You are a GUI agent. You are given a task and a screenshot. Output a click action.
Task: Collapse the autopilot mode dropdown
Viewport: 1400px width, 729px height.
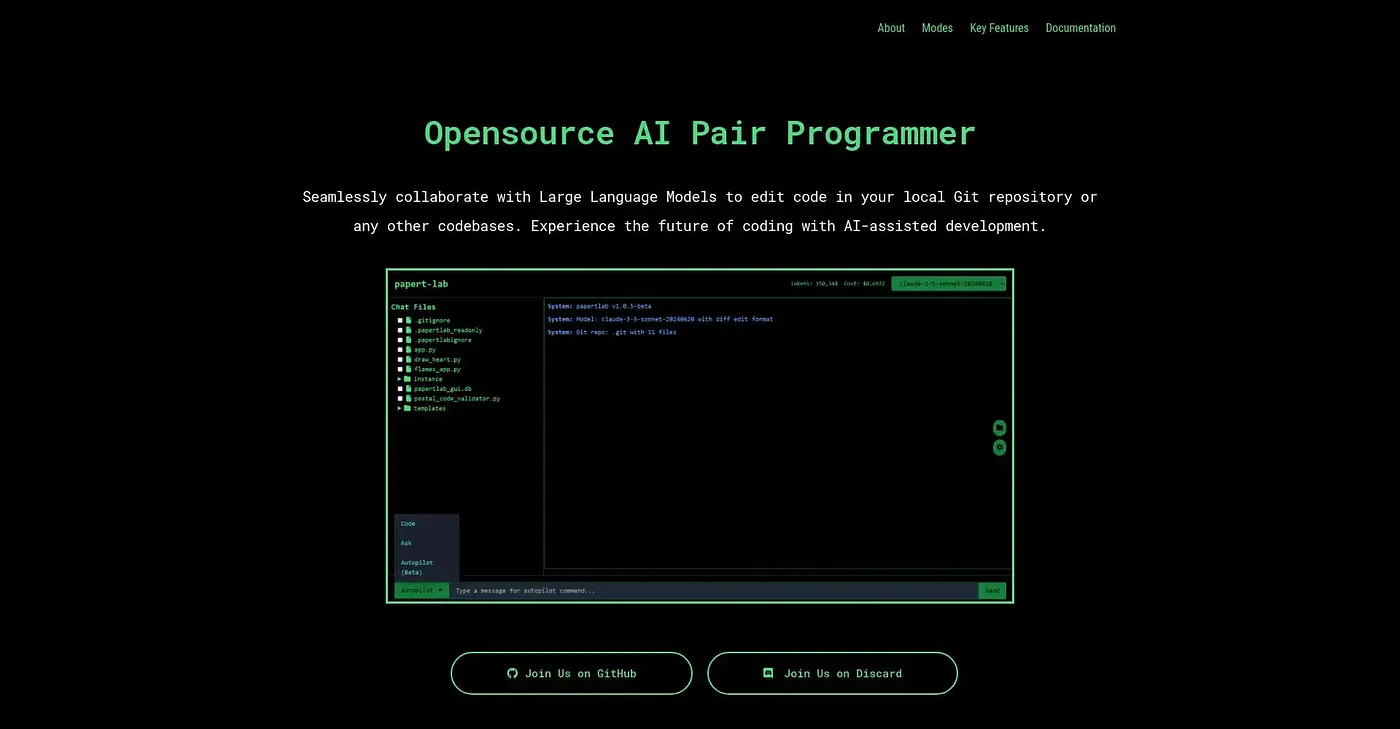(x=421, y=590)
